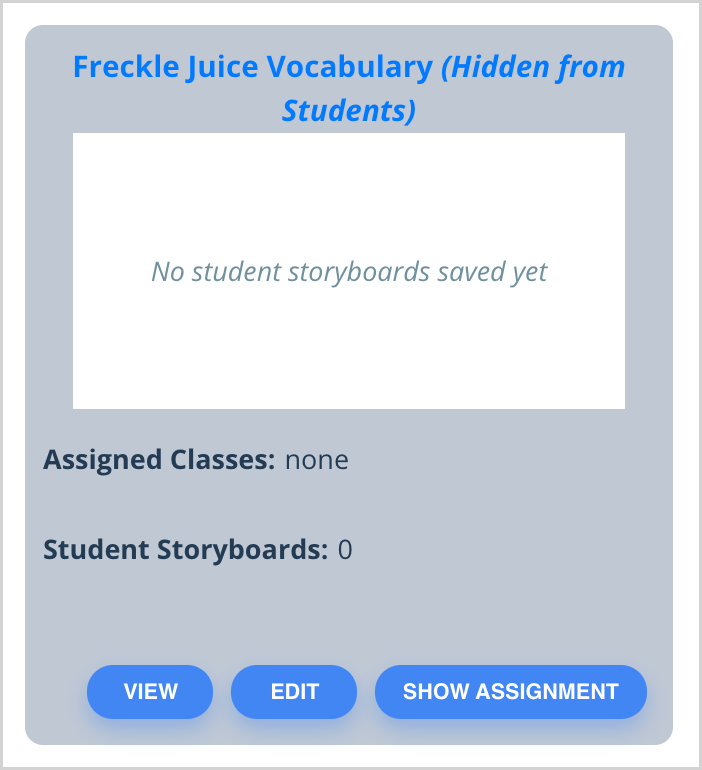Click the word "Classes:" in the card
The height and width of the screenshot is (770, 702).
click(222, 460)
